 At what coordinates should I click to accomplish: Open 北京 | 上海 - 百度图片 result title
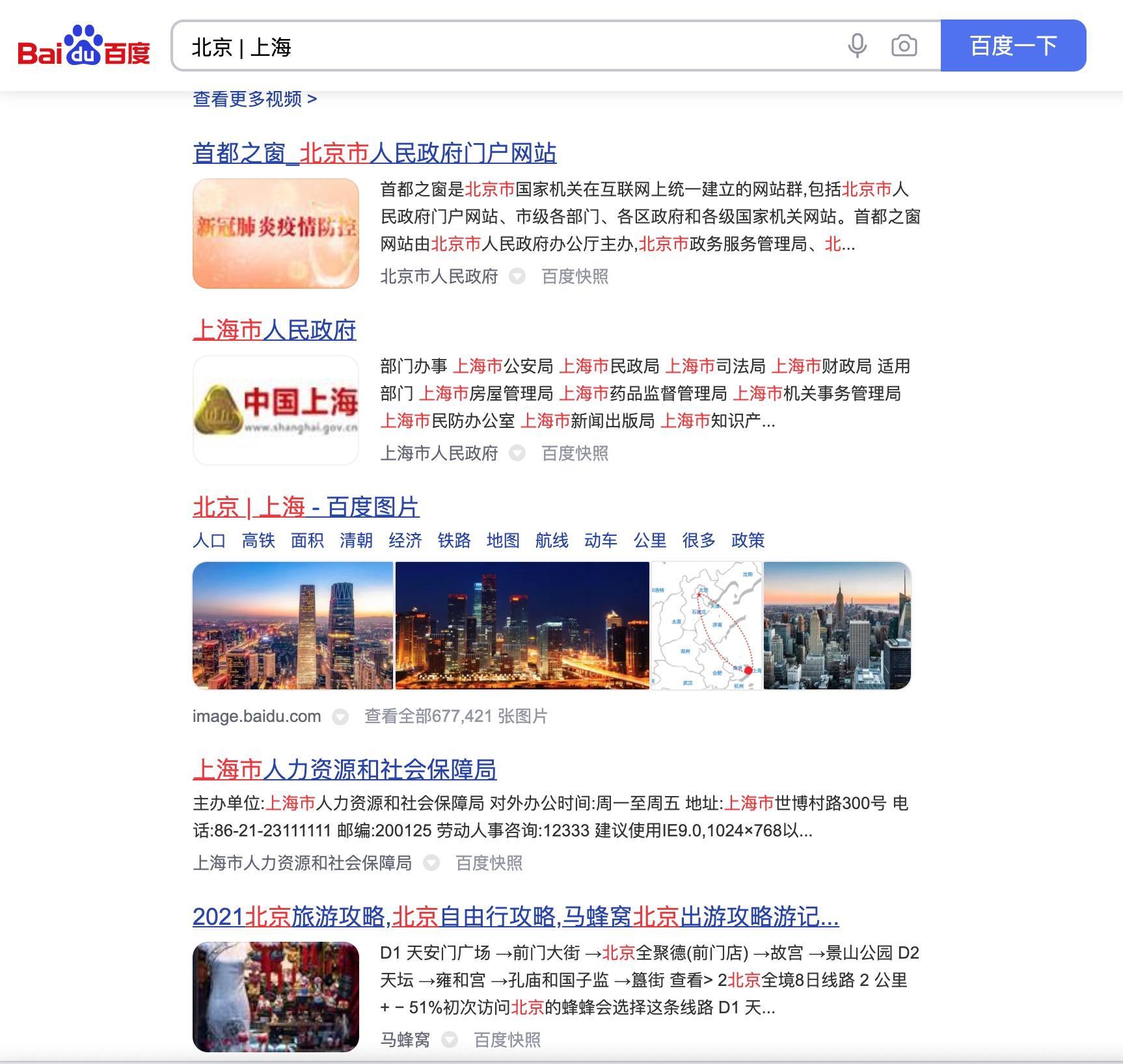pyautogui.click(x=306, y=507)
